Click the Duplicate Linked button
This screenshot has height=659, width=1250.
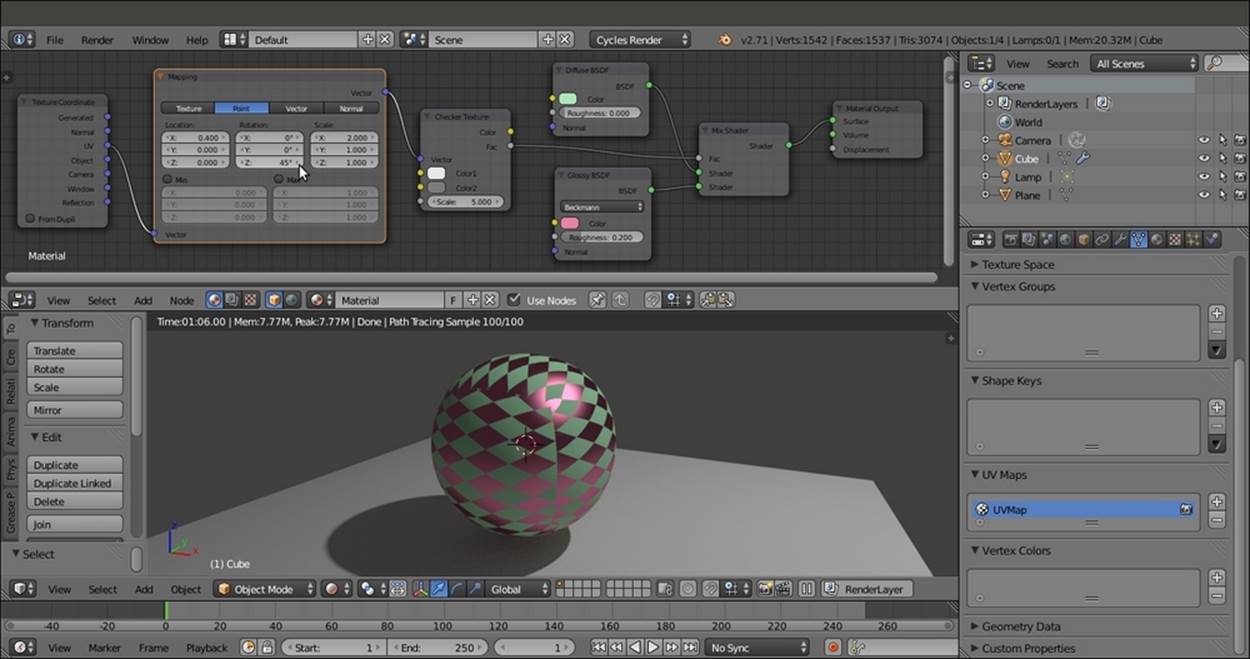tap(75, 483)
